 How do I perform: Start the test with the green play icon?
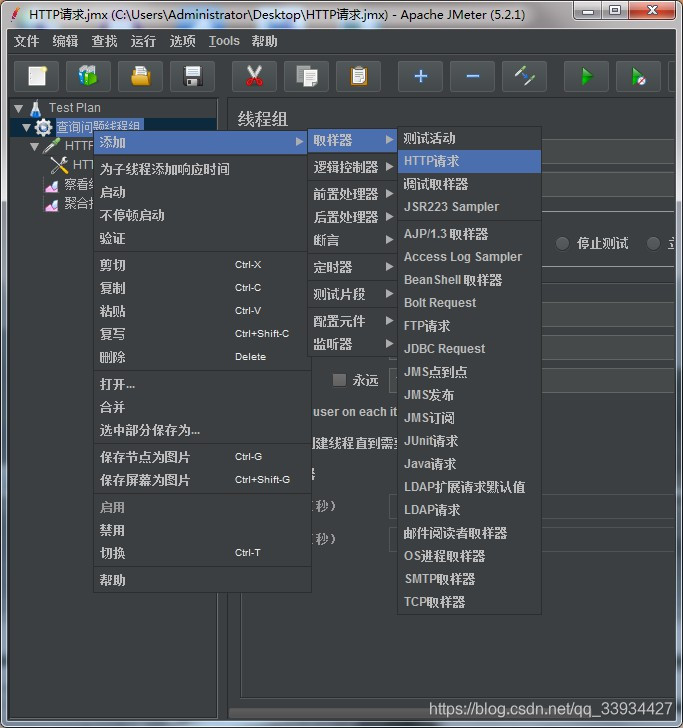[x=586, y=76]
